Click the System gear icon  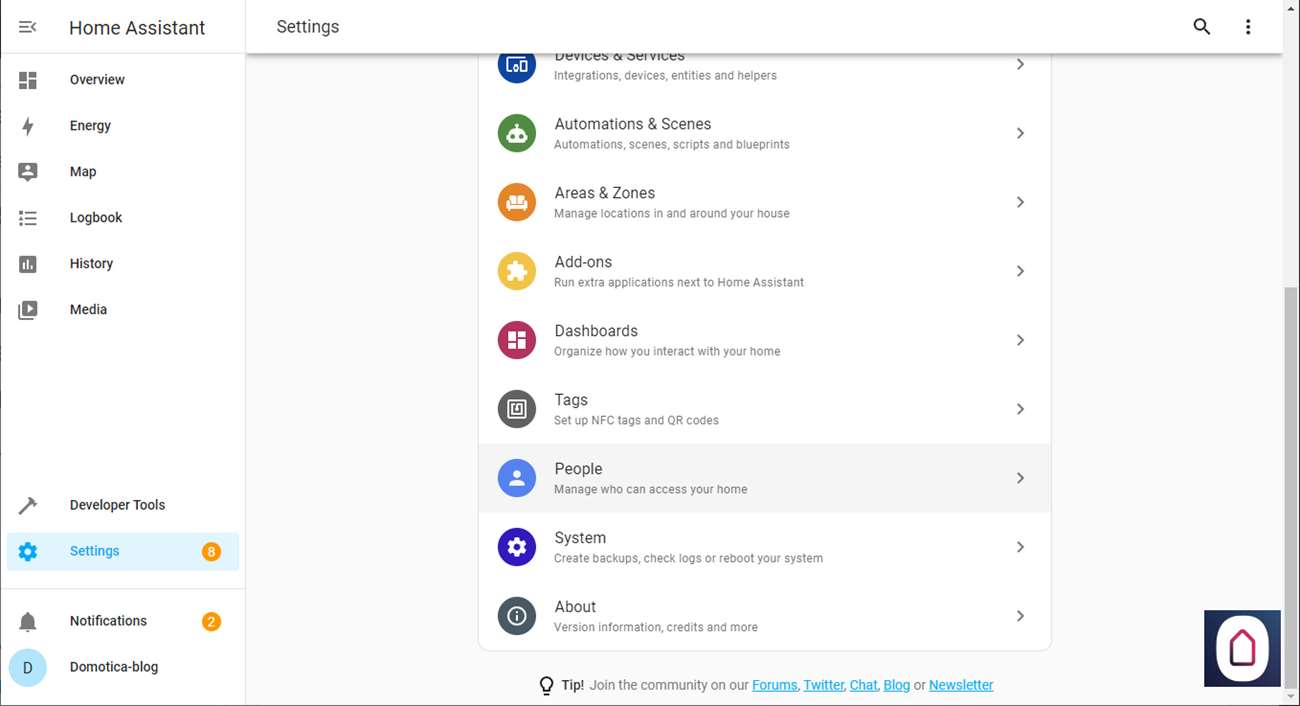coord(517,547)
